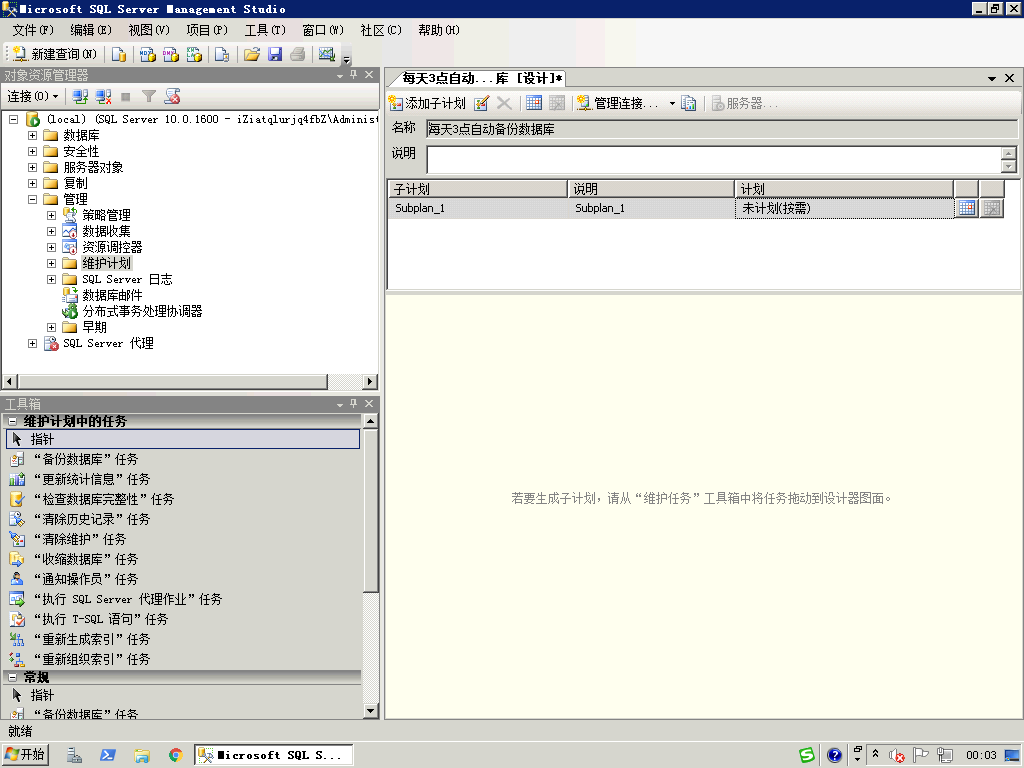The image size is (1024, 768).
Task: Click the Refresh icon in Object Explorer toolbar
Action: [x=172, y=97]
